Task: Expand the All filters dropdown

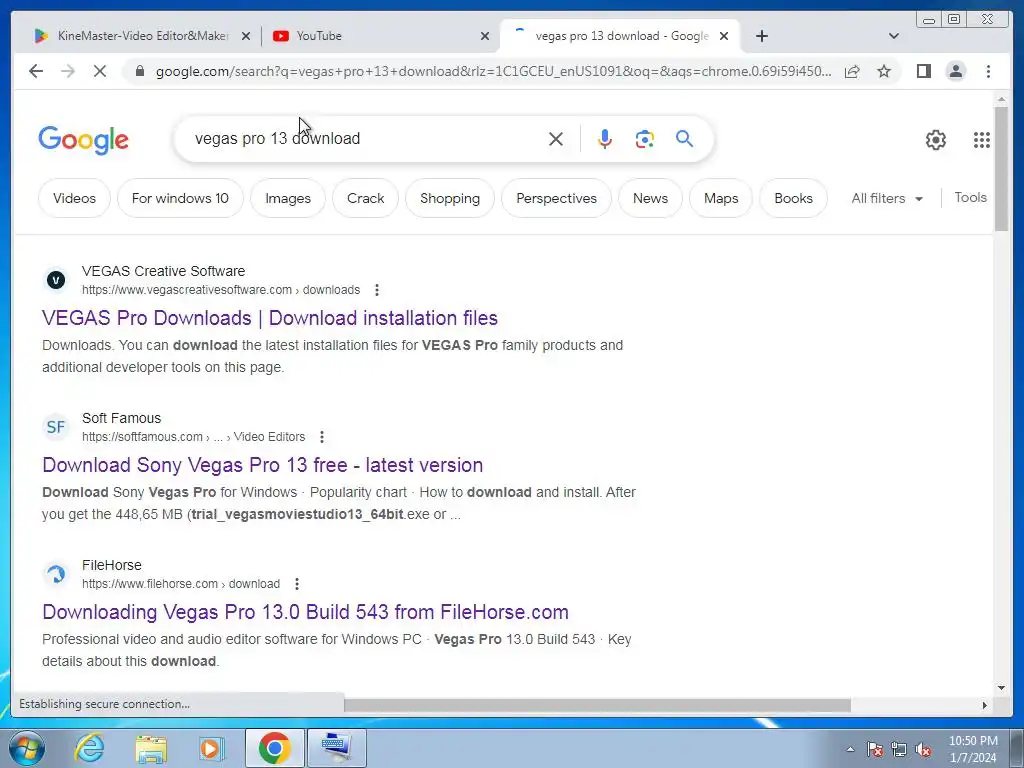Action: coord(887,199)
